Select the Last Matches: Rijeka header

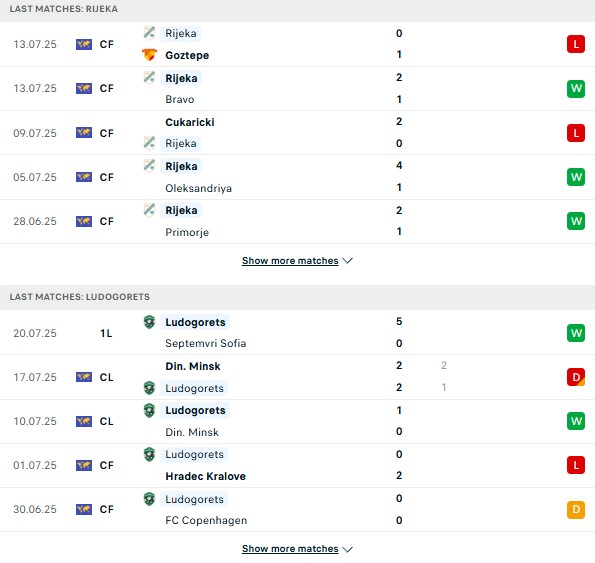tap(64, 9)
